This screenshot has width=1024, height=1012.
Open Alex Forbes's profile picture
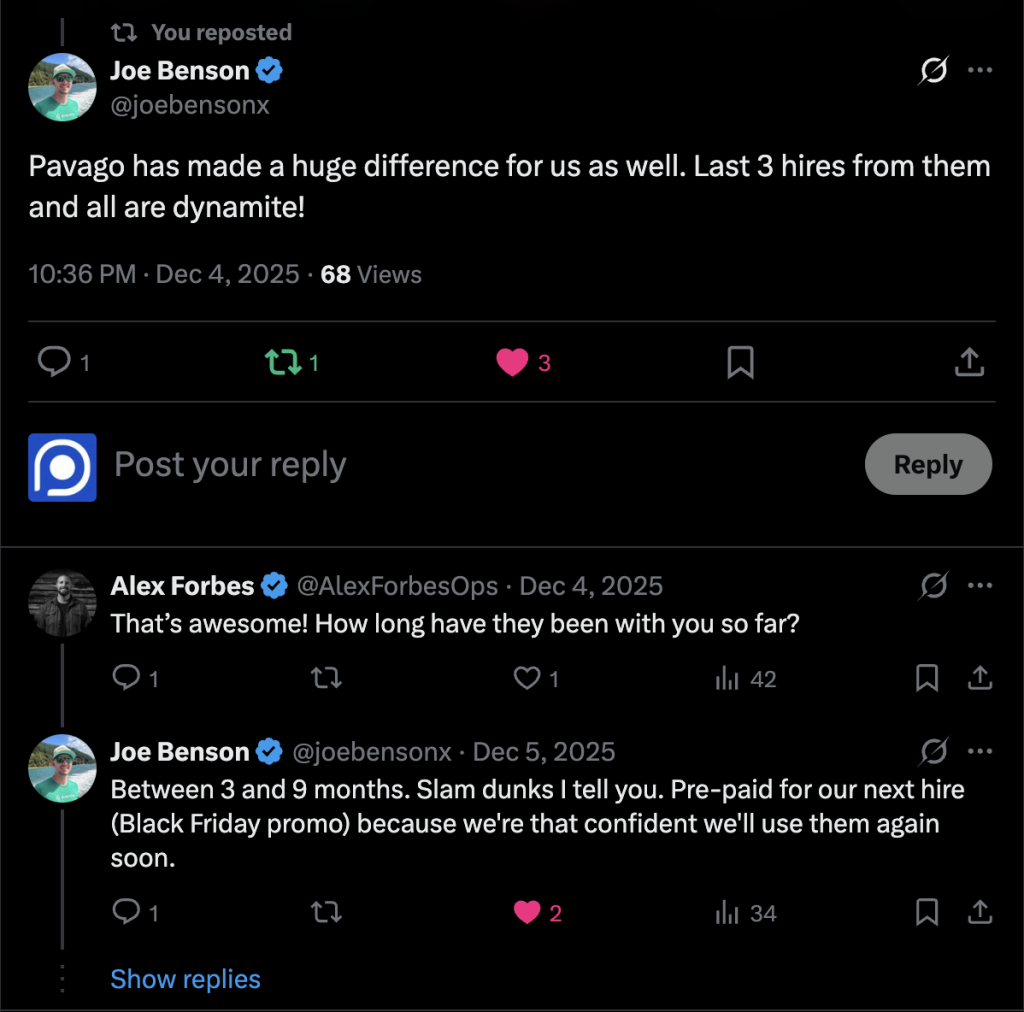pos(63,604)
